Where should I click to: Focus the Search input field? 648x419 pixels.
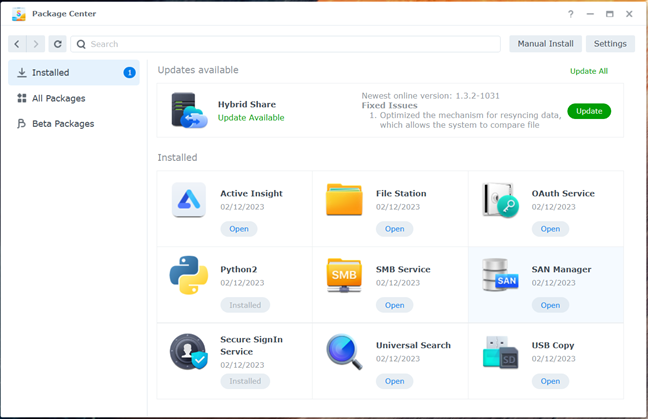[286, 44]
